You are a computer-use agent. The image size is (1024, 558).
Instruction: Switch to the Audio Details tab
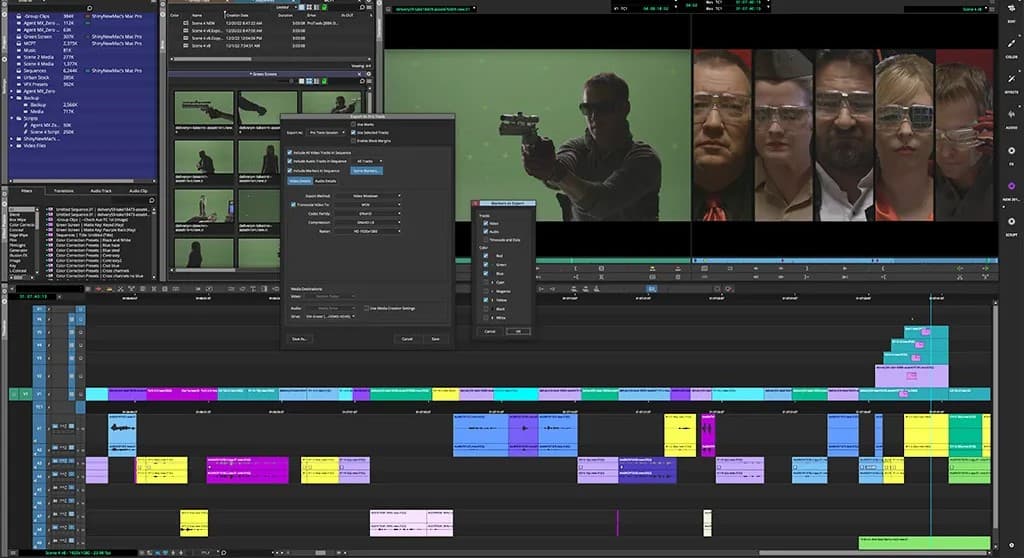coord(327,181)
